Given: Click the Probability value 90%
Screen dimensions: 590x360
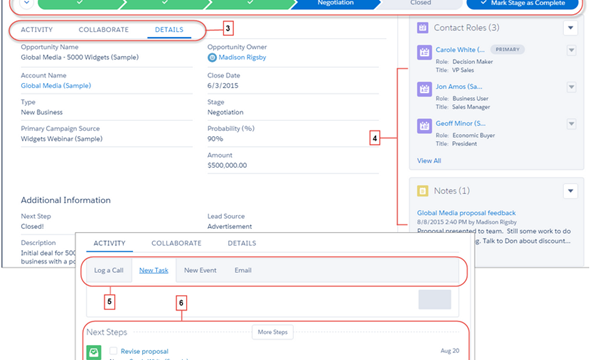Looking at the screenshot, I should (215, 139).
